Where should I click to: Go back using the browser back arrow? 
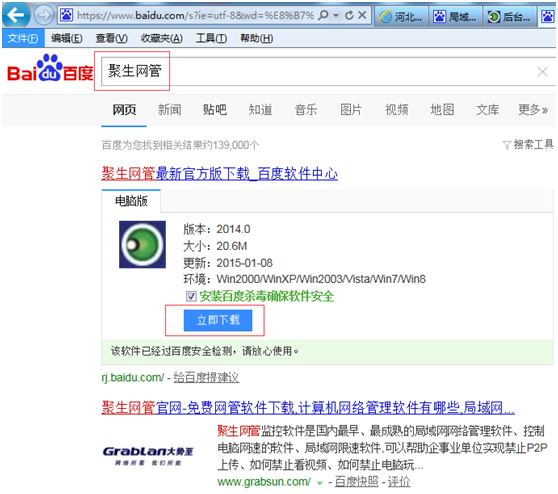16,15
